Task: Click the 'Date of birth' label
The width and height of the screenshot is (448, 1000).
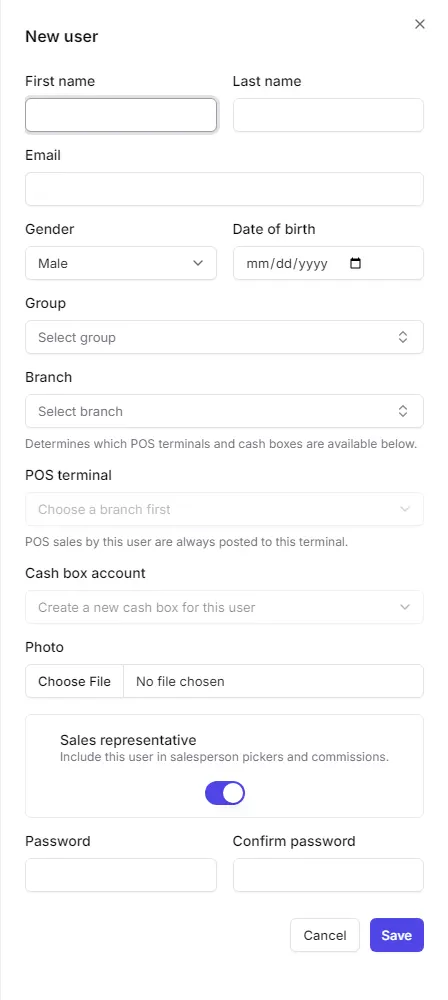Action: coord(274,228)
